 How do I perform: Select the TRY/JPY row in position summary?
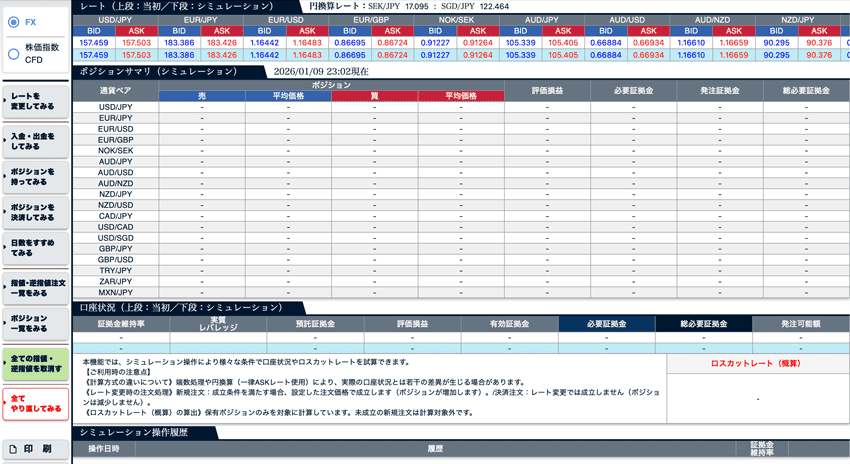coord(115,271)
